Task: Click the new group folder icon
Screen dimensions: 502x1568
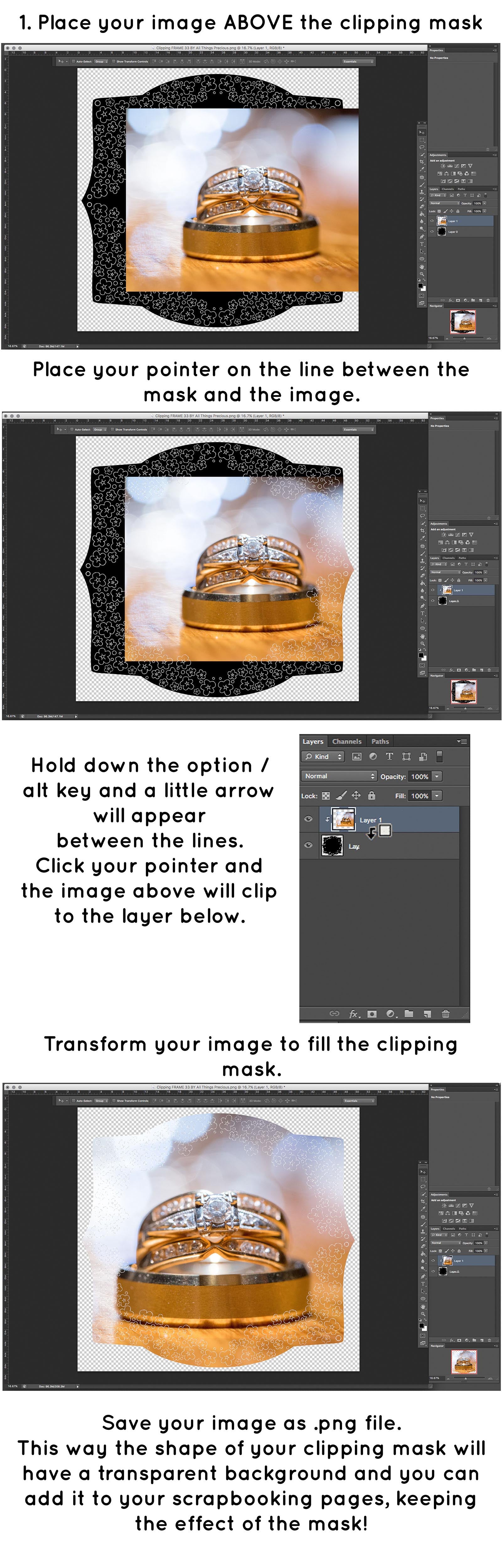Action: coord(409,1013)
